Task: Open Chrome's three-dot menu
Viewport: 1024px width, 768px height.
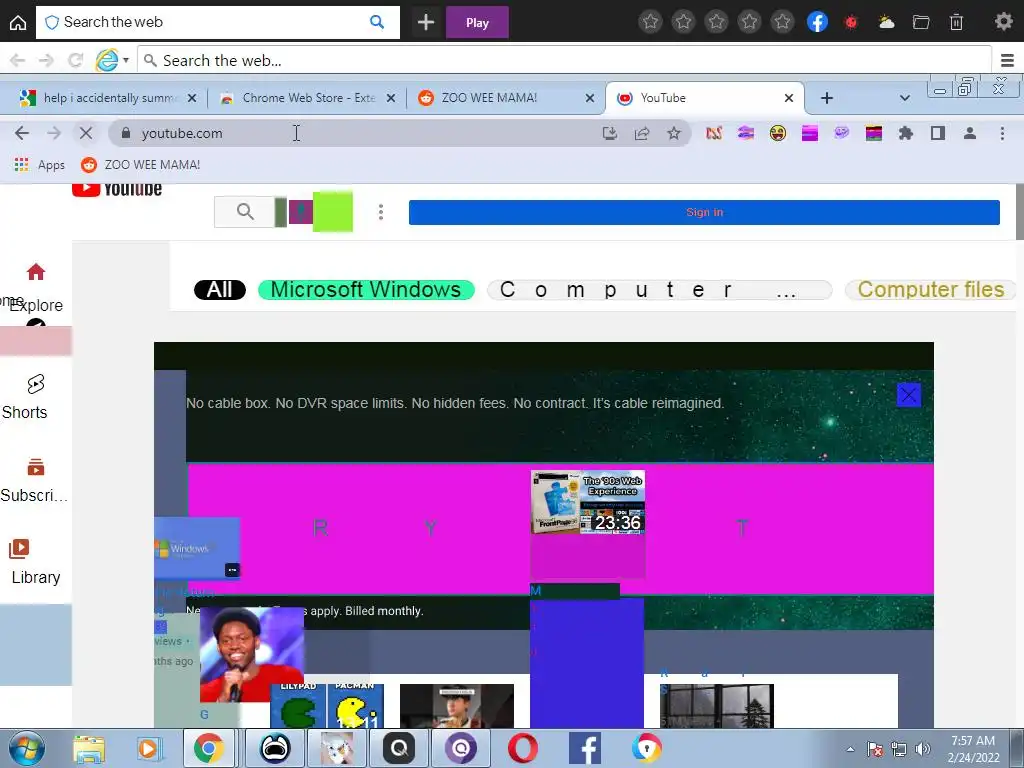Action: point(1002,133)
